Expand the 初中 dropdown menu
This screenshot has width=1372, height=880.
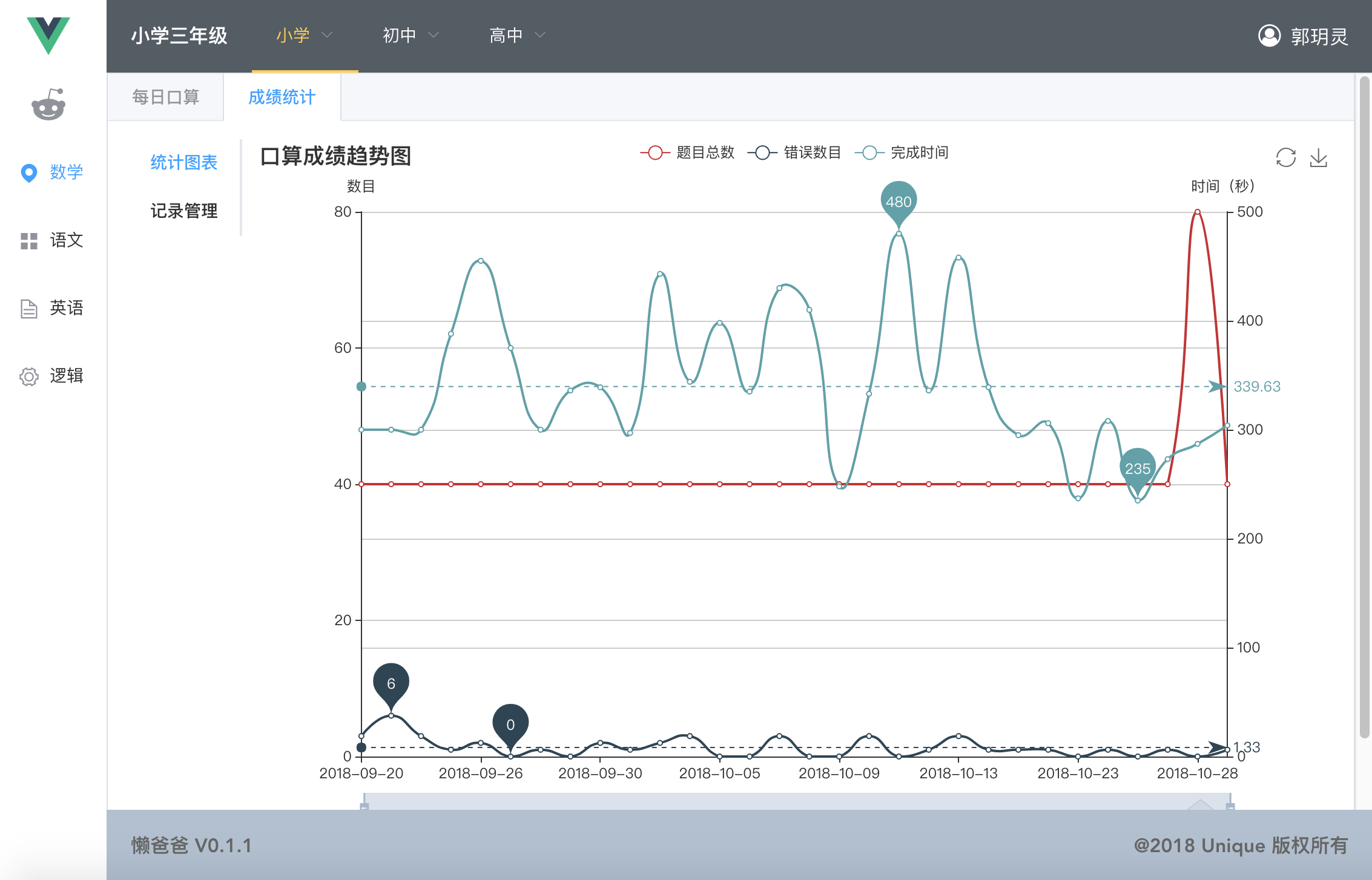coord(411,36)
